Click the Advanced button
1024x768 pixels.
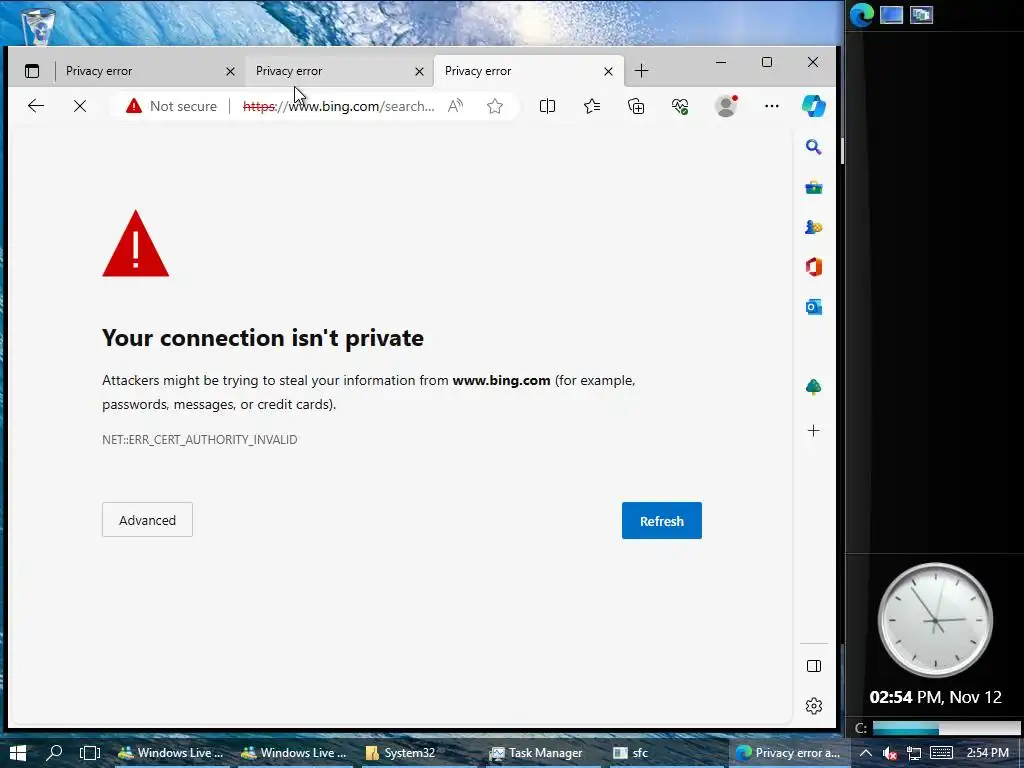pos(147,520)
